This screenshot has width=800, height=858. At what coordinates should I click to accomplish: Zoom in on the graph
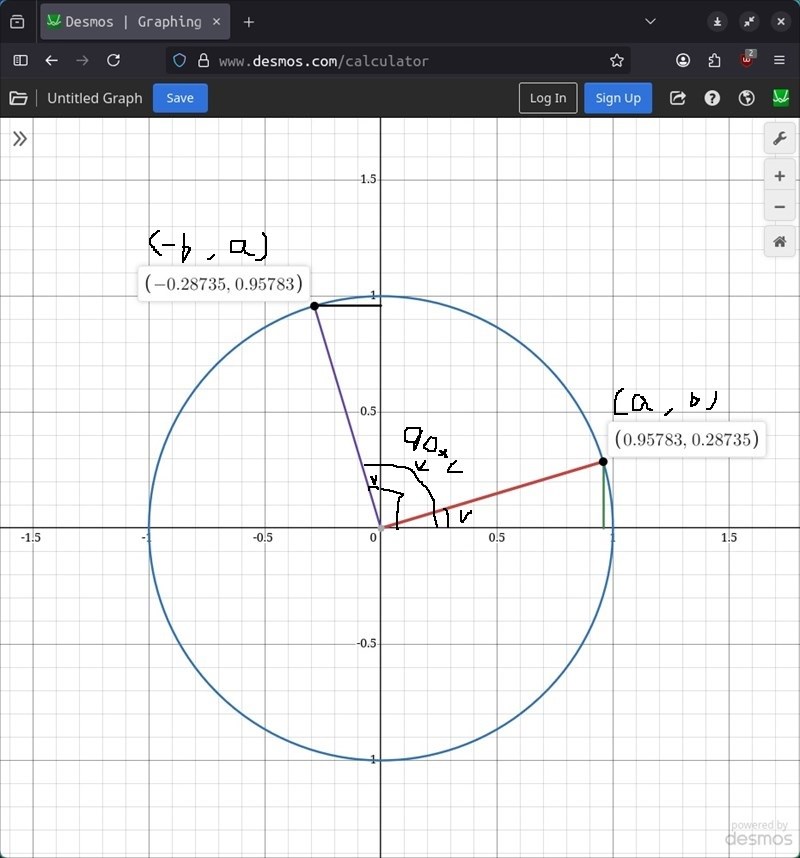tap(779, 176)
